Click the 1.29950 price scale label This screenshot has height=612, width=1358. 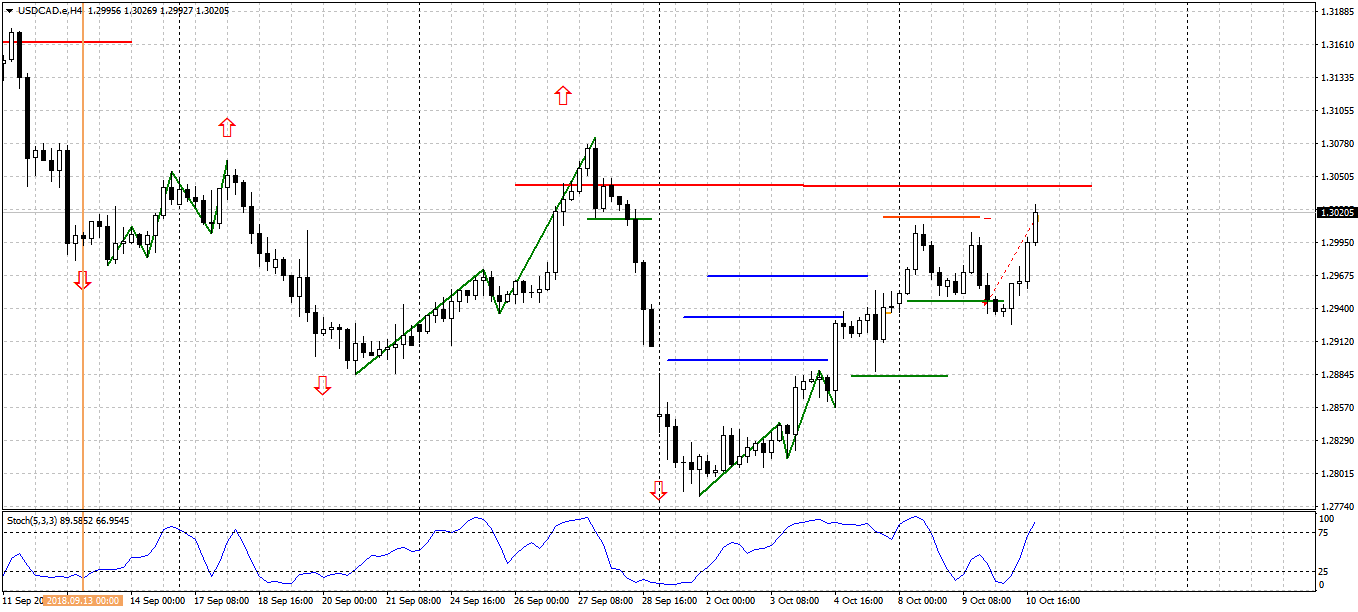coord(1337,243)
